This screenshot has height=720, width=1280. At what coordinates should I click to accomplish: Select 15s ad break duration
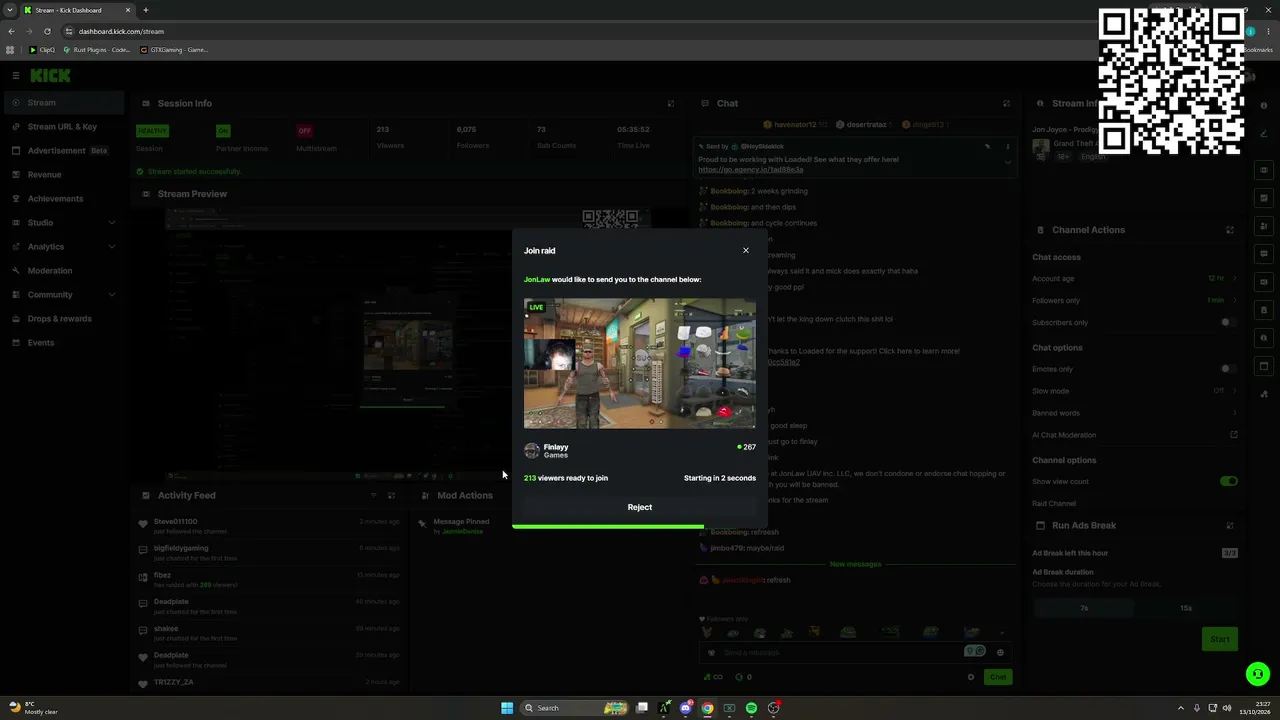pyautogui.click(x=1186, y=608)
